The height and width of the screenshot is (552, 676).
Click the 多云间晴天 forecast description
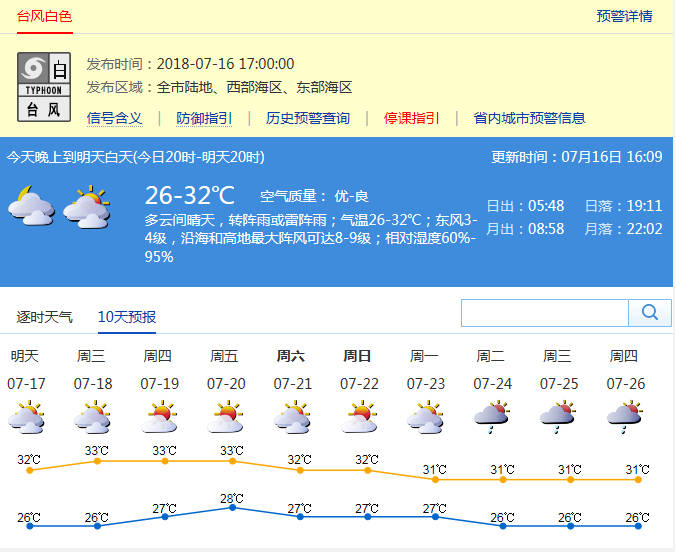pyautogui.click(x=311, y=238)
